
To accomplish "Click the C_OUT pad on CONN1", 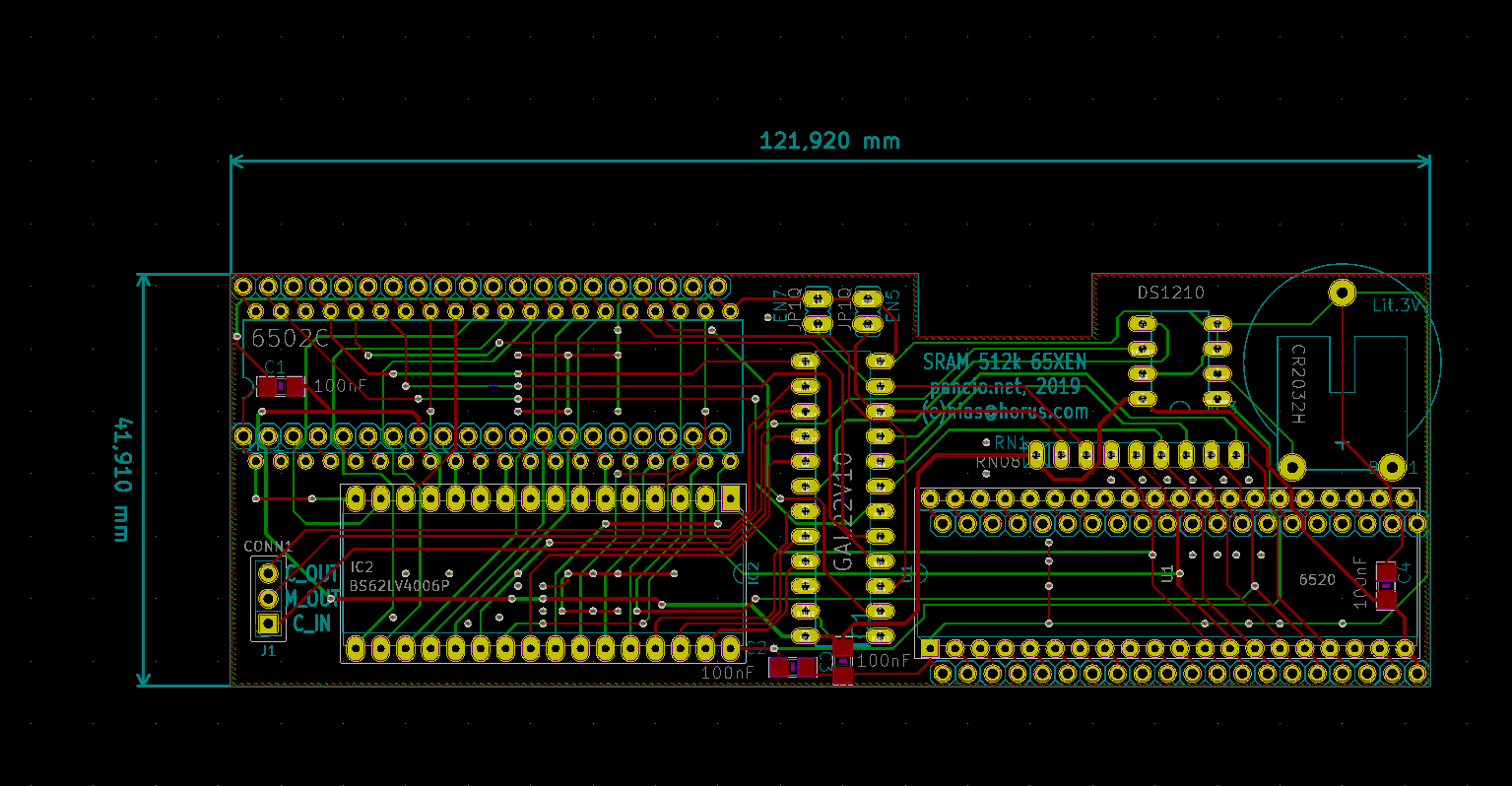I will (268, 572).
